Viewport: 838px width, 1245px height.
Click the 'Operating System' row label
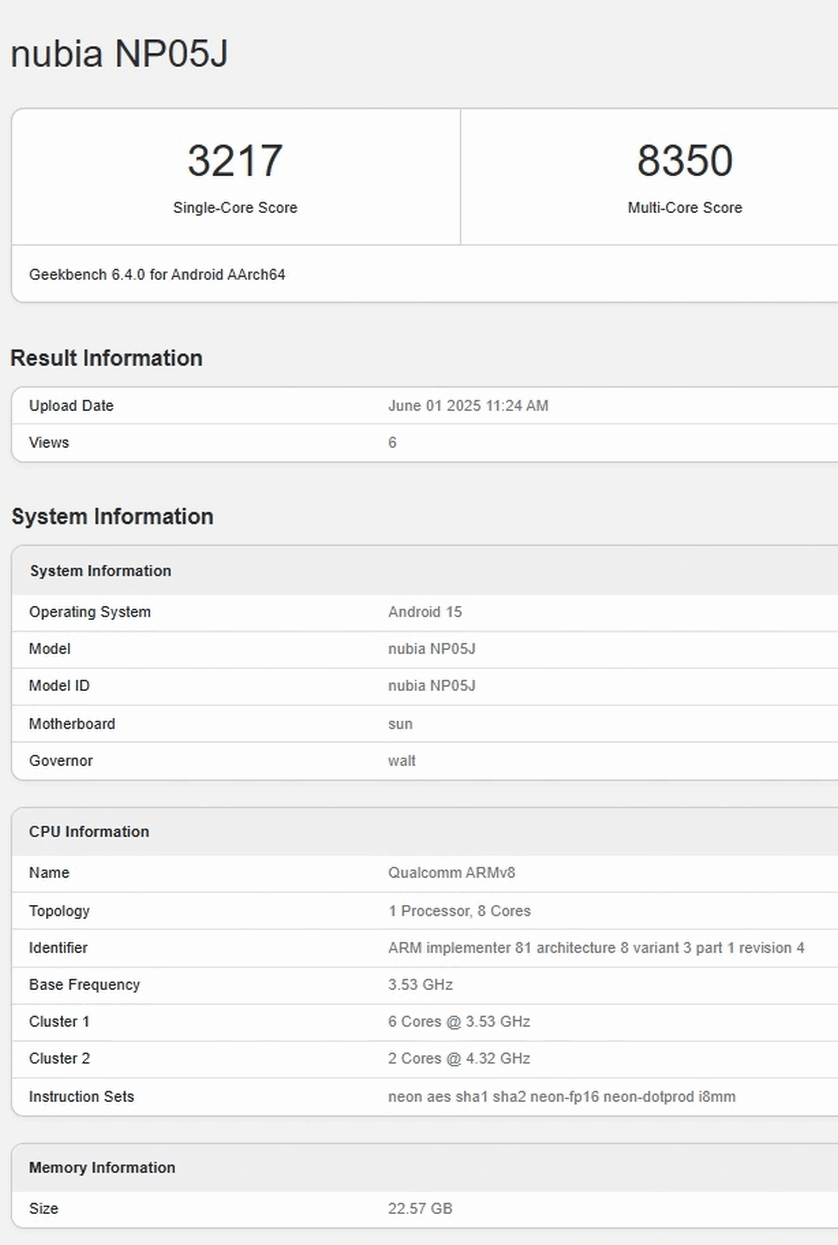(x=90, y=612)
